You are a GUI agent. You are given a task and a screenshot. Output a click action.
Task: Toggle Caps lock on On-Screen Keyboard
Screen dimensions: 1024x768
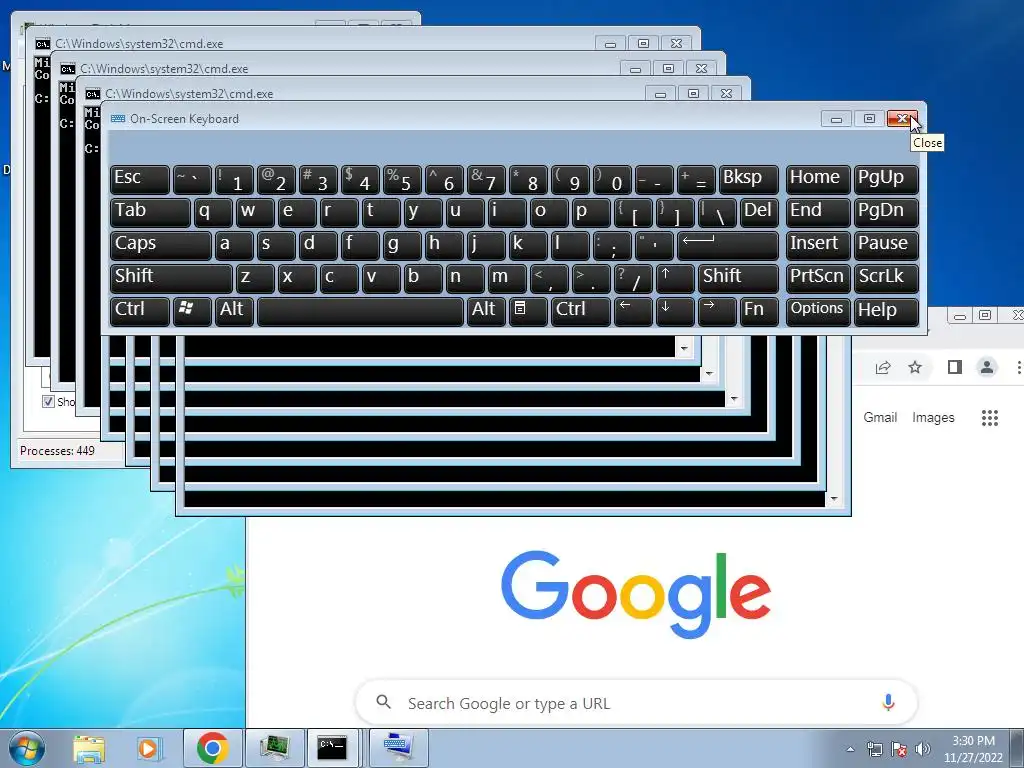pos(161,246)
